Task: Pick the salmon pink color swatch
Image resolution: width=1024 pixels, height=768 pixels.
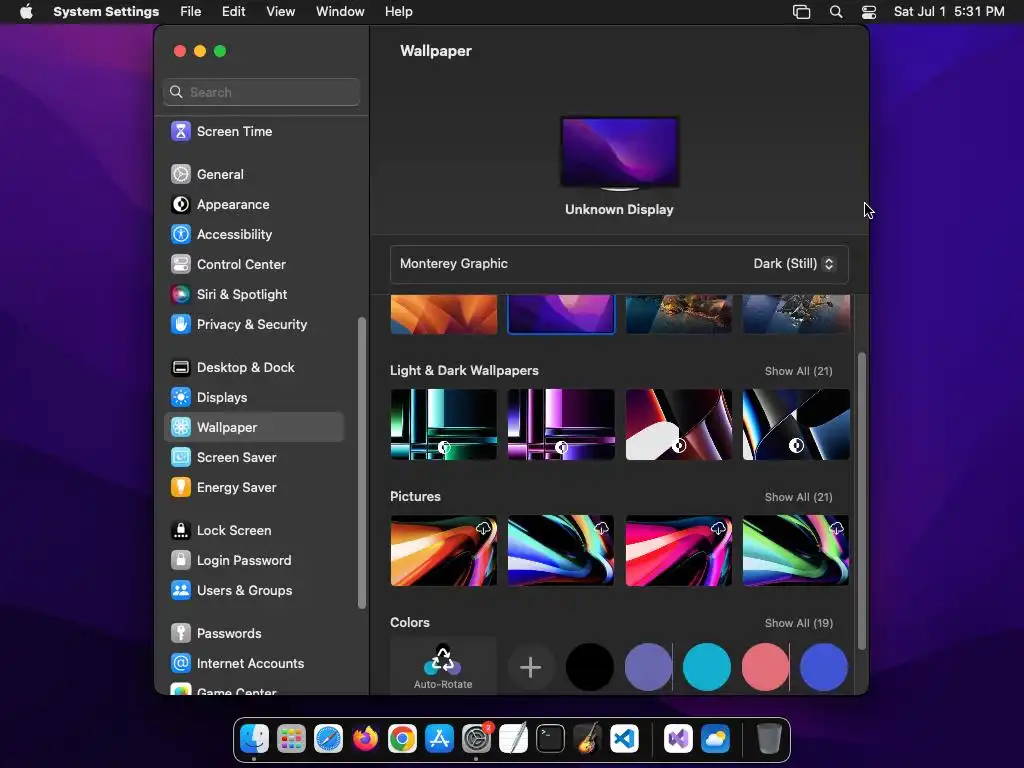Action: click(765, 667)
